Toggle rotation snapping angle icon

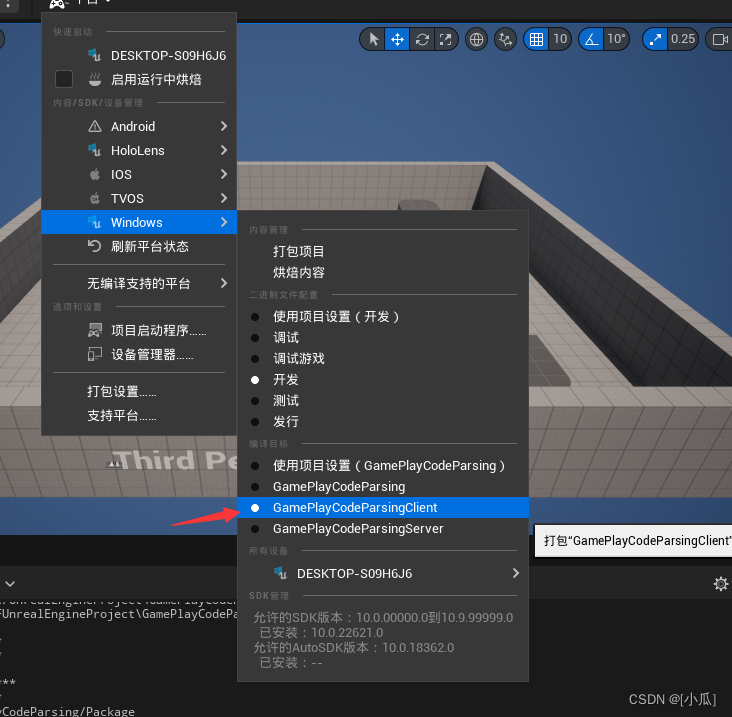click(591, 39)
